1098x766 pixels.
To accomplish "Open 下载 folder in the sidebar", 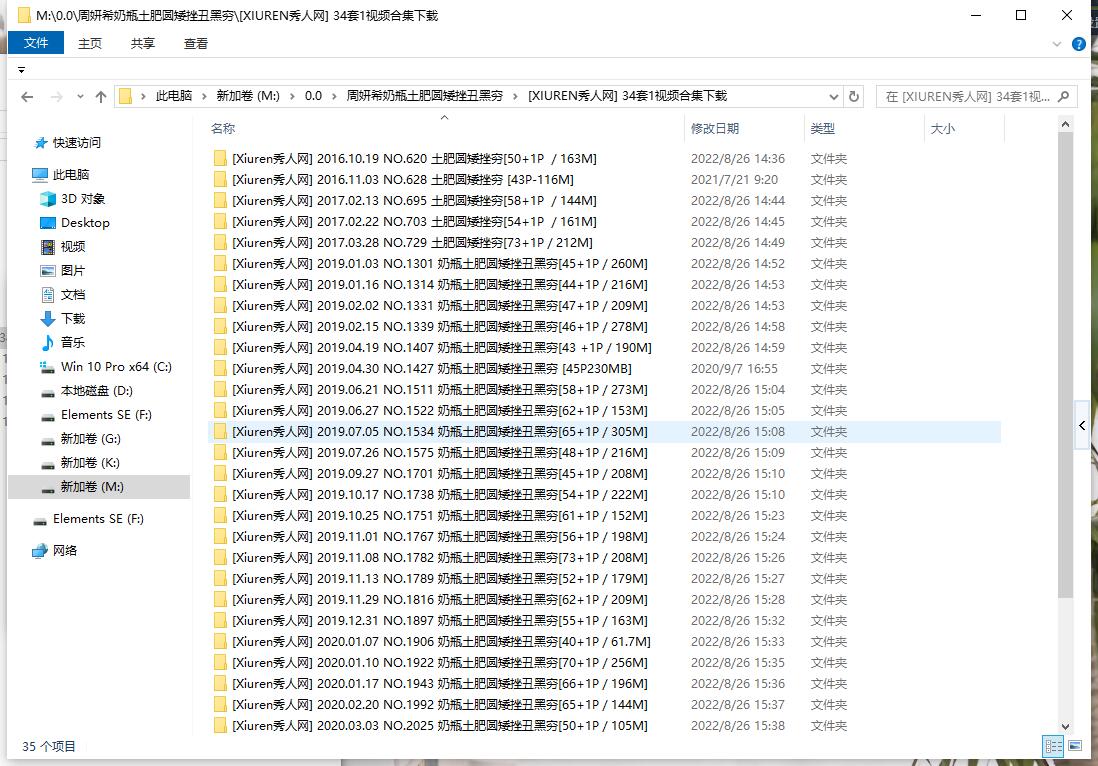I will click(73, 319).
